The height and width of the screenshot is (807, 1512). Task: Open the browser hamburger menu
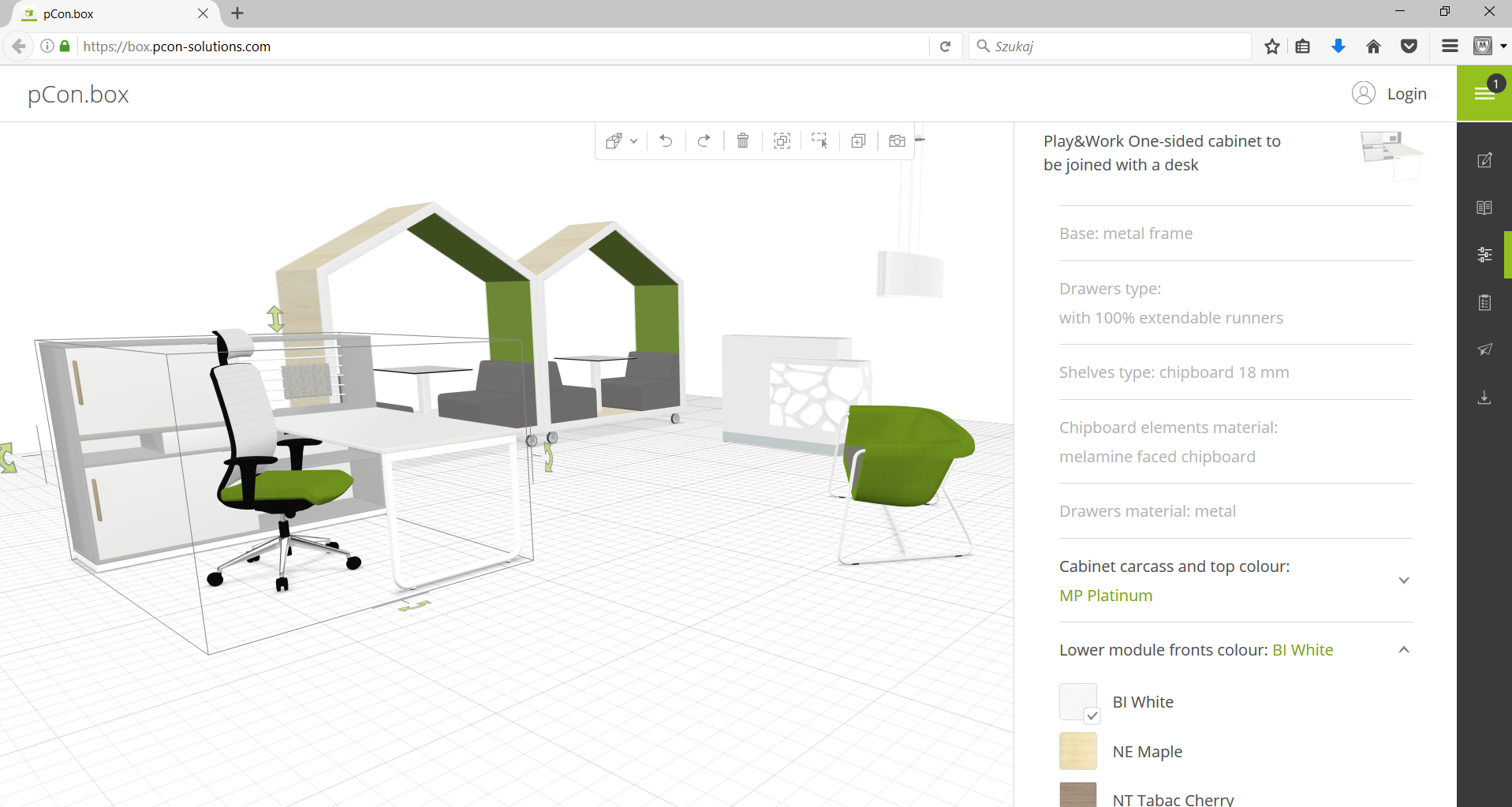point(1450,47)
